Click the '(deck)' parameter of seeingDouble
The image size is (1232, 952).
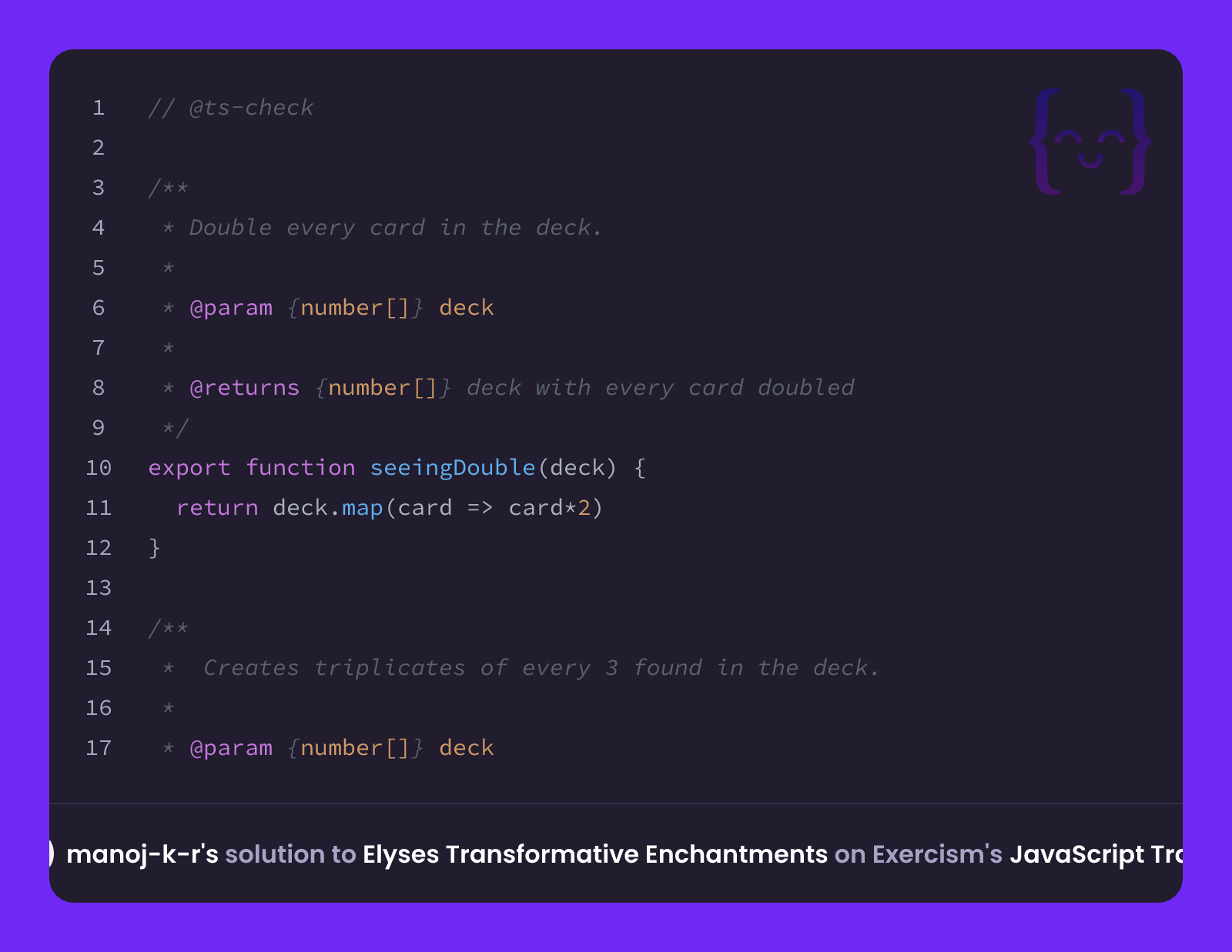577,468
